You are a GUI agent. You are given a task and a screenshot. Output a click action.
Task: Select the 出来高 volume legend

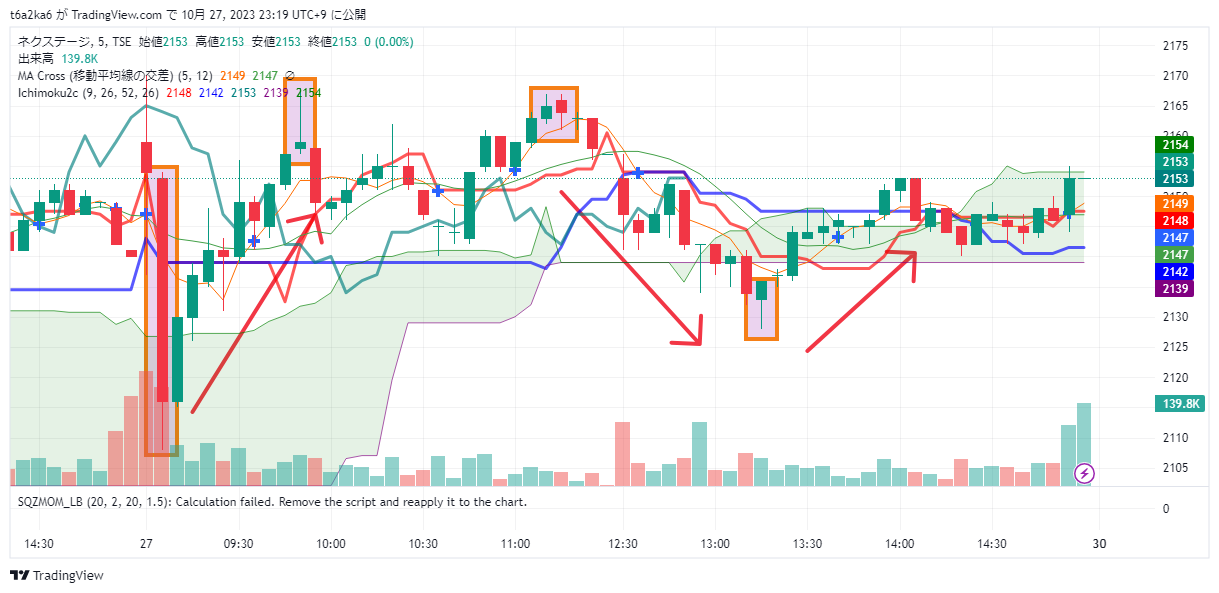click(x=36, y=59)
